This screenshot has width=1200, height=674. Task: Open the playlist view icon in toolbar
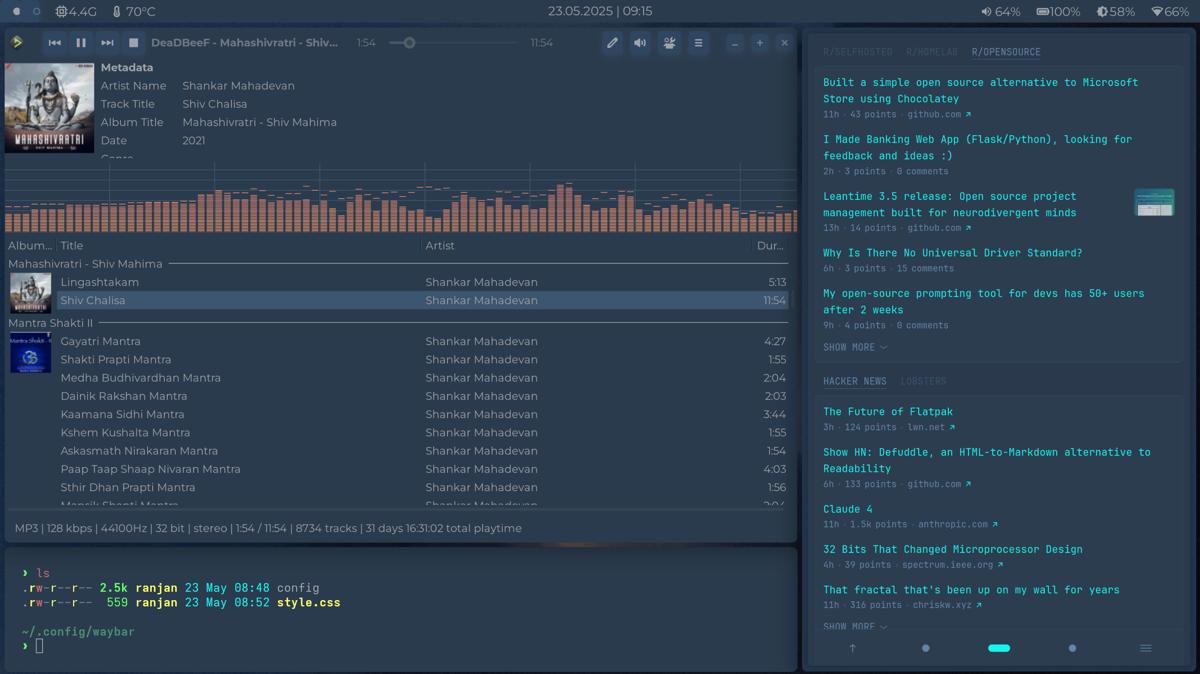698,42
